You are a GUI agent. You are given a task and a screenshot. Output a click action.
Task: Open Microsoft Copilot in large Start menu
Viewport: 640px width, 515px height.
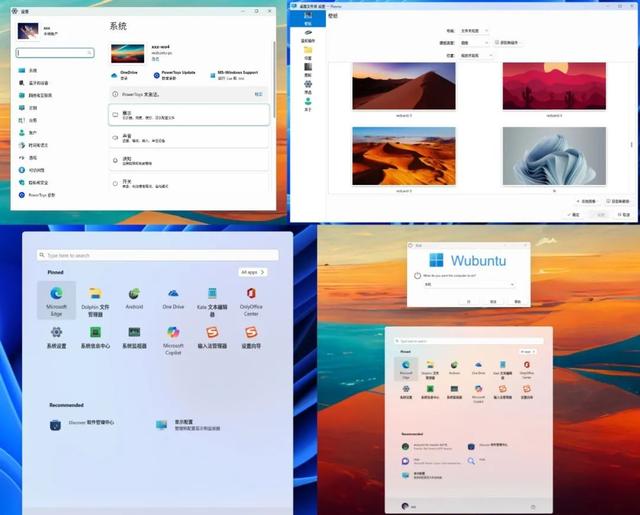pyautogui.click(x=173, y=340)
